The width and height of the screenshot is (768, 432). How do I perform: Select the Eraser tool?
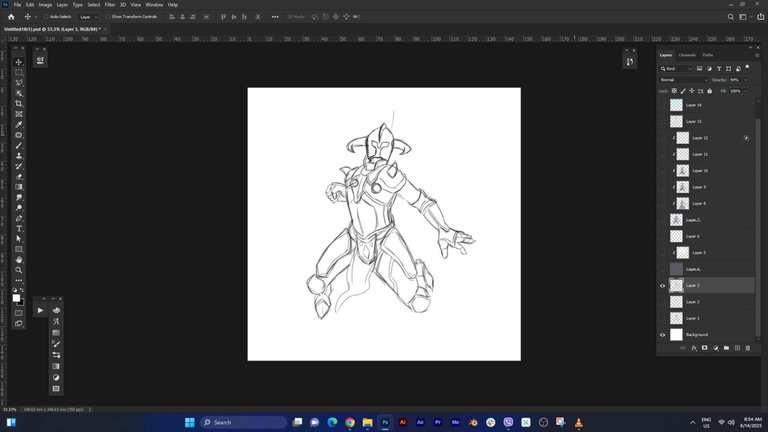pyautogui.click(x=19, y=177)
